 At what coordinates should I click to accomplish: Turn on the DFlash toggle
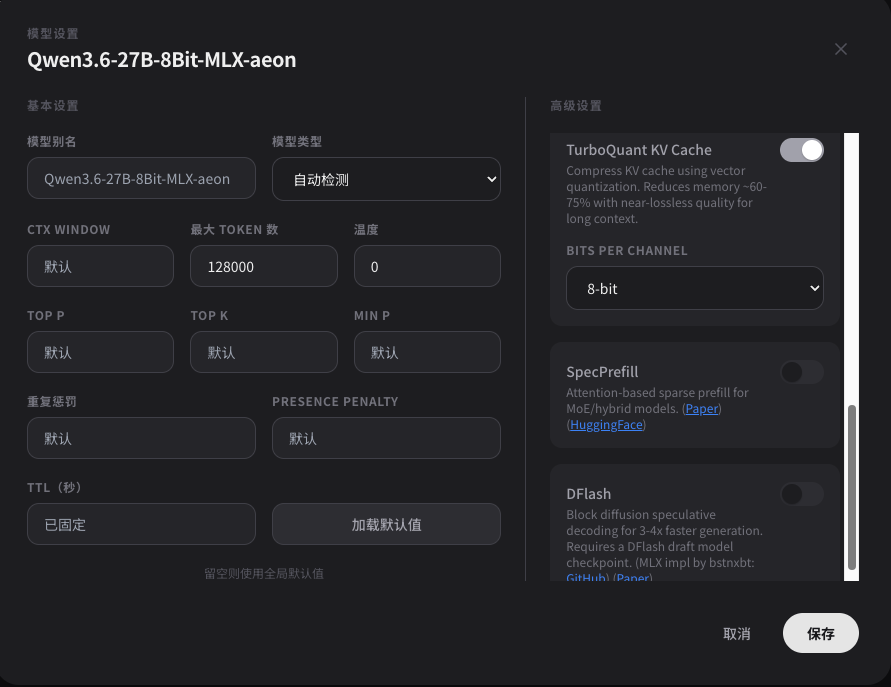(x=801, y=494)
